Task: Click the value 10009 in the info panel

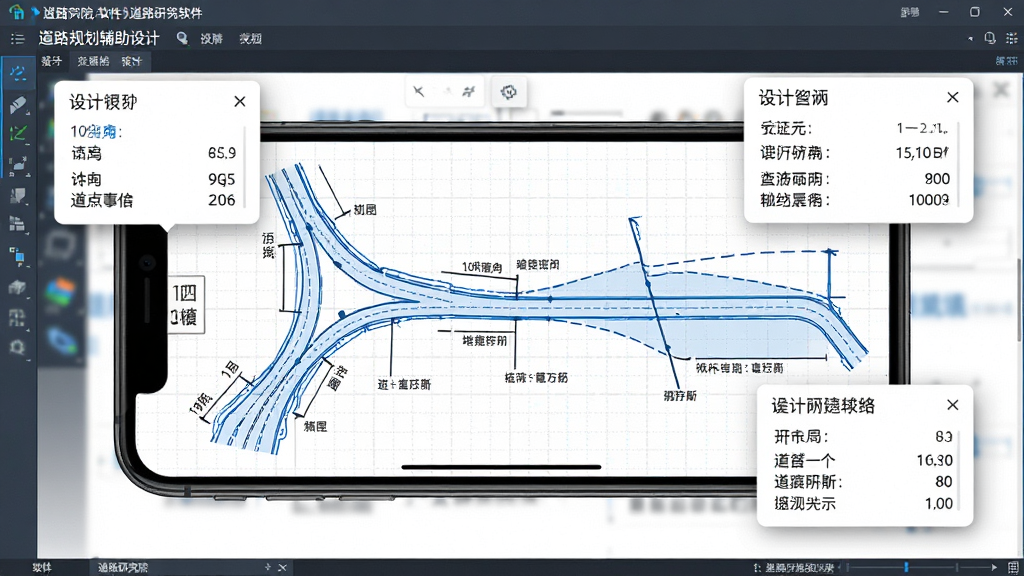Action: click(929, 200)
